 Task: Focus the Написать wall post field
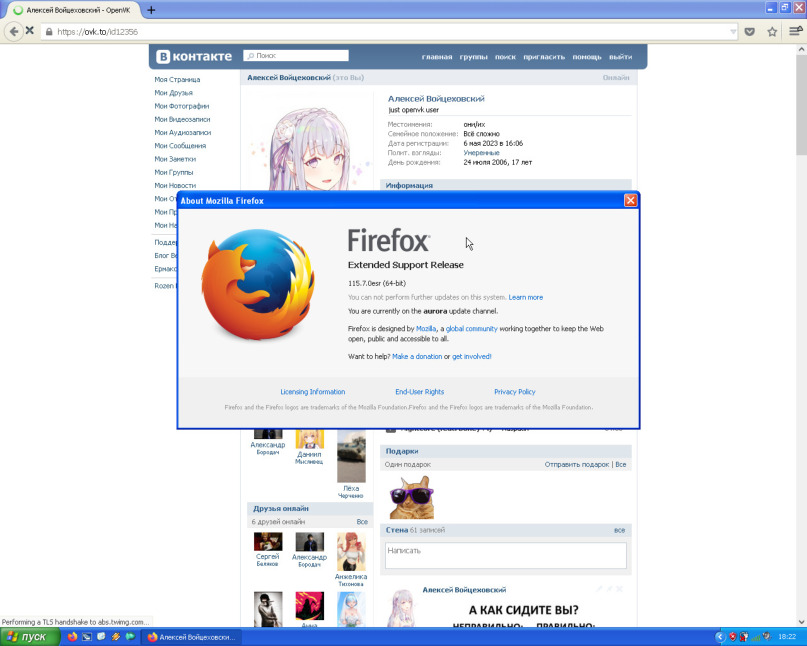[505, 555]
